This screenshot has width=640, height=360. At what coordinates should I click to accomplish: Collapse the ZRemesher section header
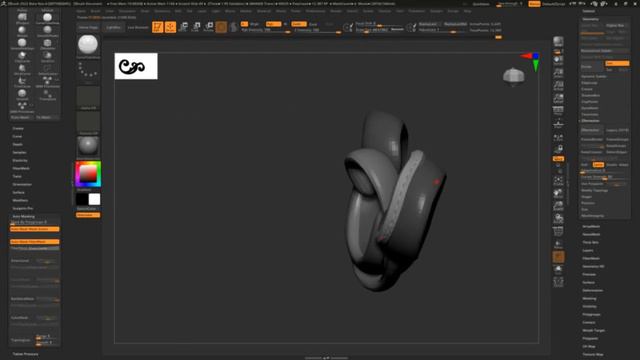[x=590, y=121]
